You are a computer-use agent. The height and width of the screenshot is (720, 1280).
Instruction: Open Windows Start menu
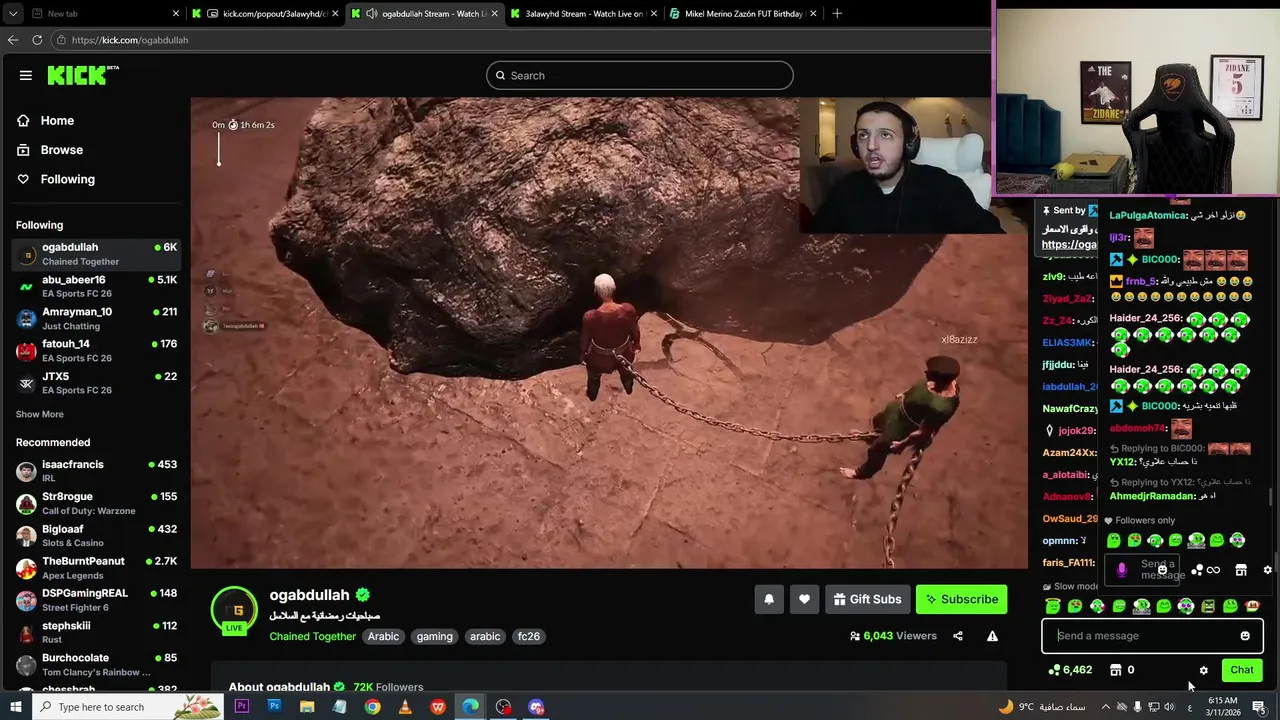pos(15,707)
